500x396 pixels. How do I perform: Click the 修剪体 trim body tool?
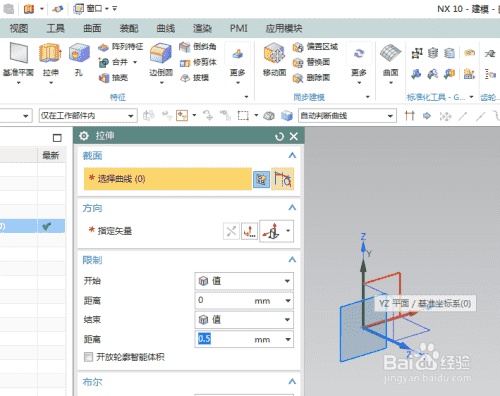198,62
